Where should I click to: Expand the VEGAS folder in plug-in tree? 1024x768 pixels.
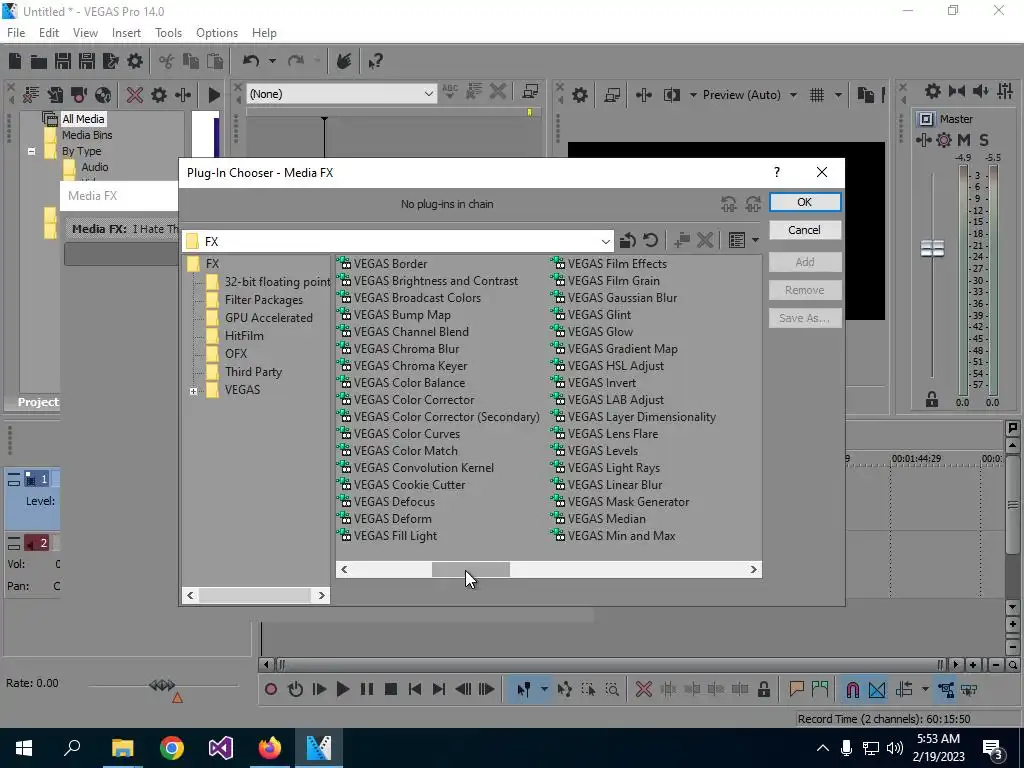tap(193, 391)
